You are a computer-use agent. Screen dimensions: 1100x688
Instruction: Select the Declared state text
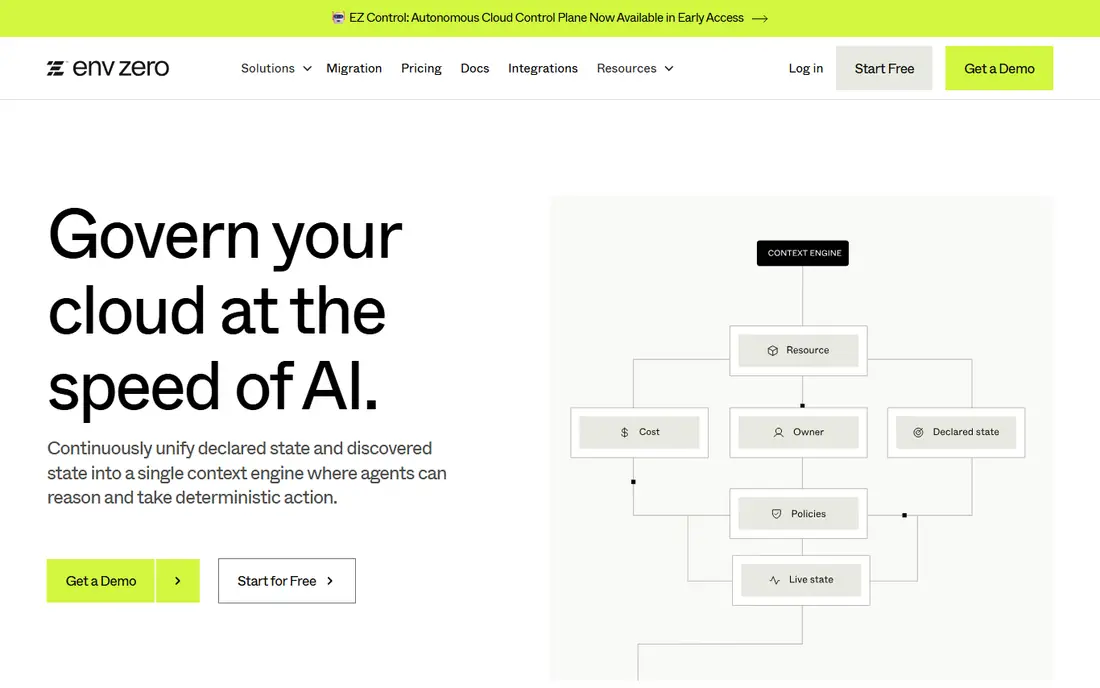[966, 432]
